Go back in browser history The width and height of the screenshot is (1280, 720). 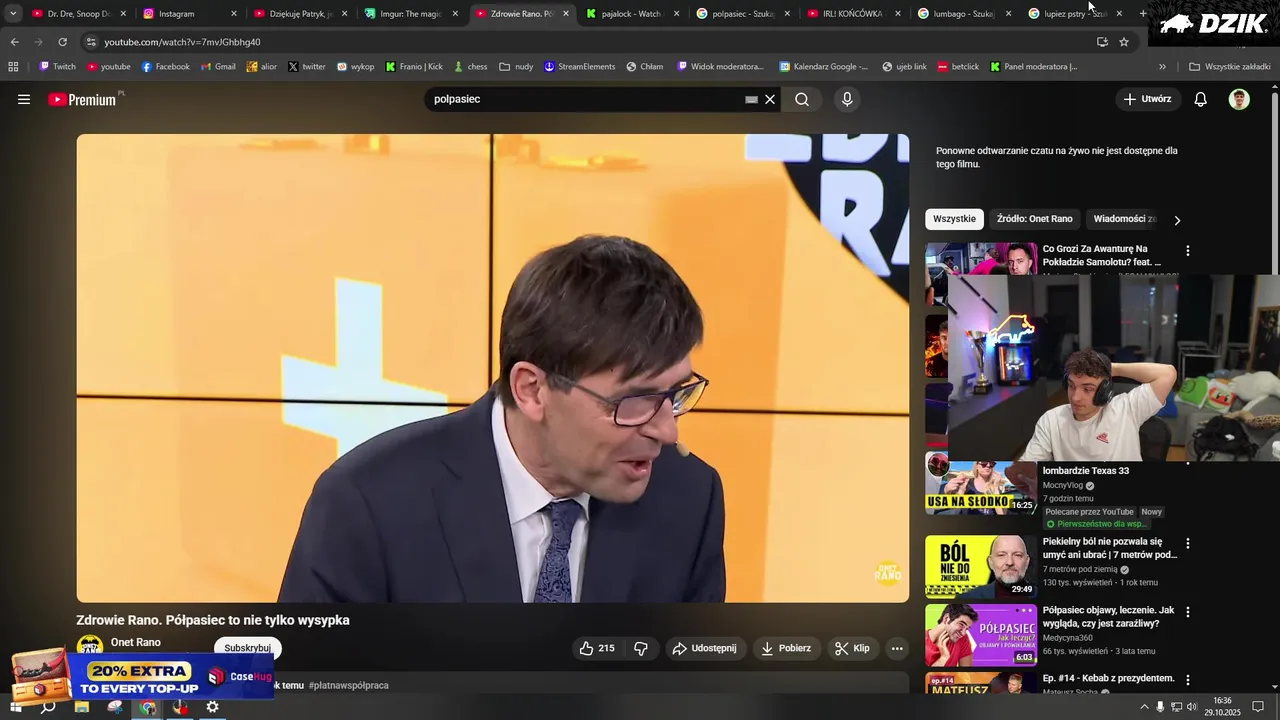pyautogui.click(x=14, y=42)
